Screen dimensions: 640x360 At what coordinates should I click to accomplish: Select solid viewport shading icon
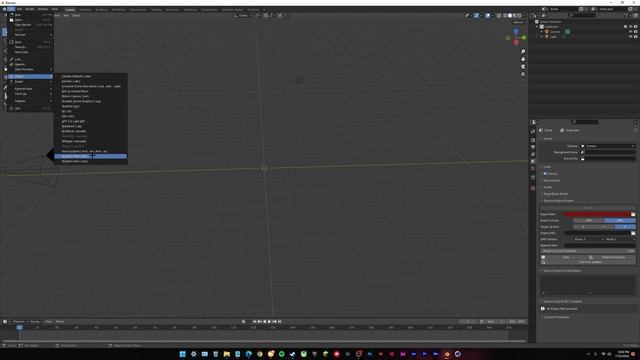[x=509, y=16]
